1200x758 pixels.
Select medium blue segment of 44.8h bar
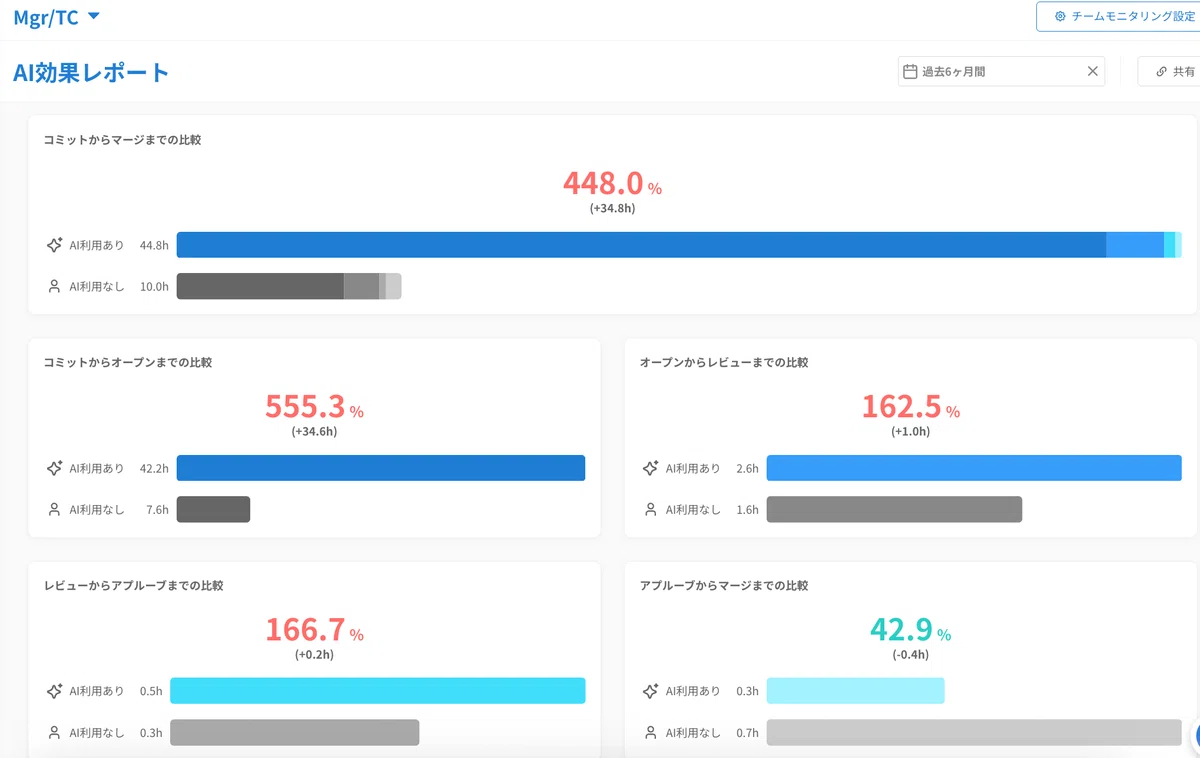1135,245
